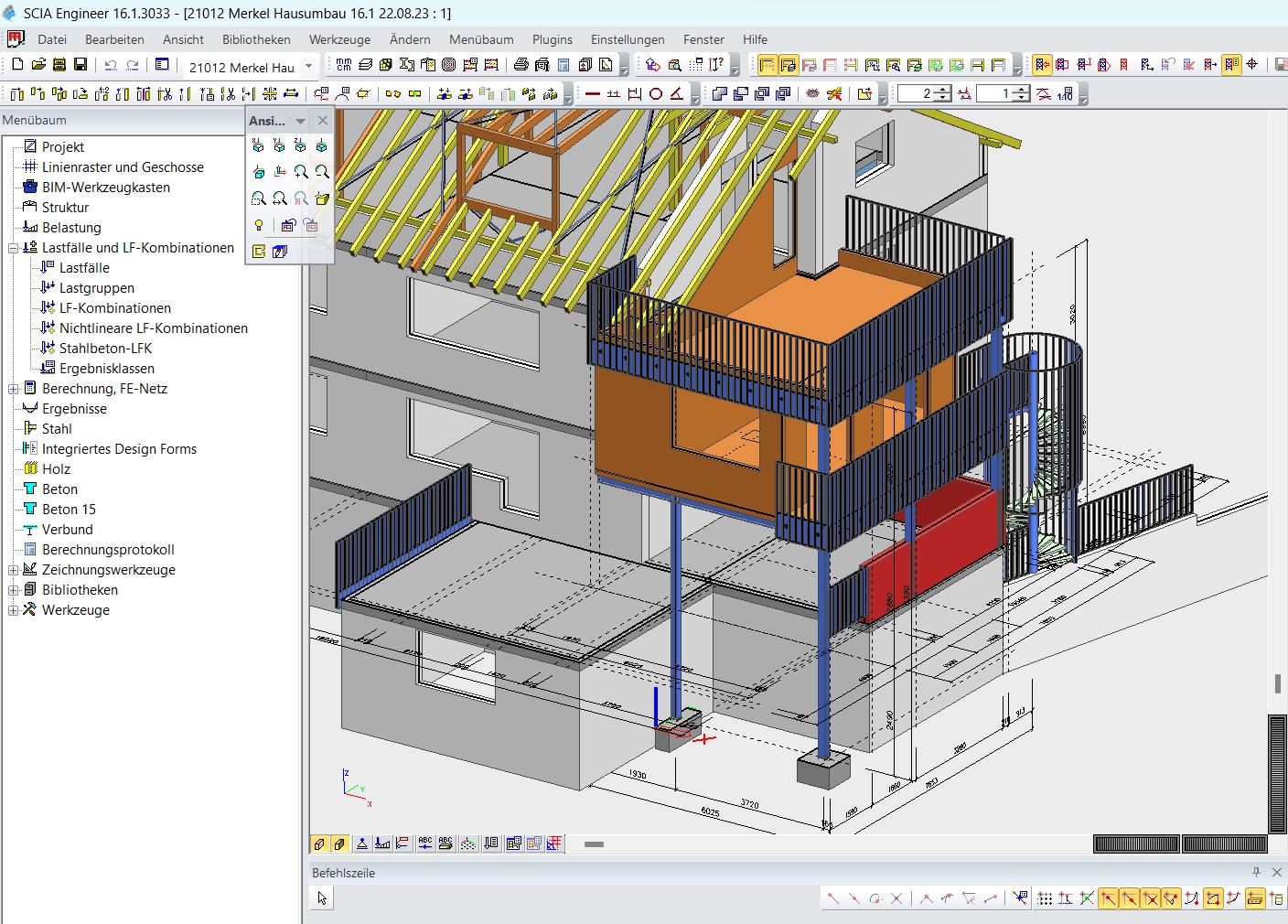Open the units setup (mm/cm) icon

tap(344, 65)
